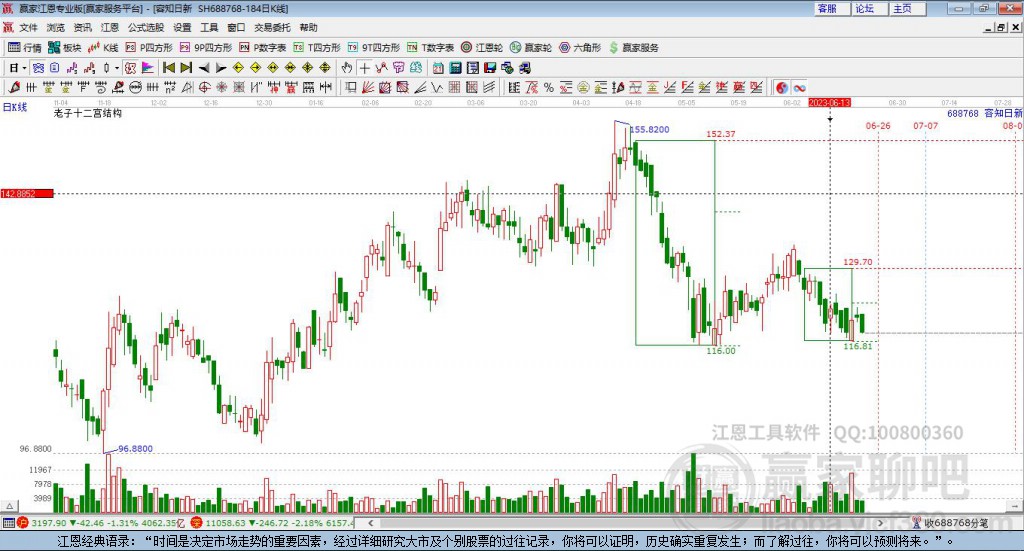Screen dimensions: 1024x551
Task: Select the pencil draw tool
Action: [x=14, y=87]
